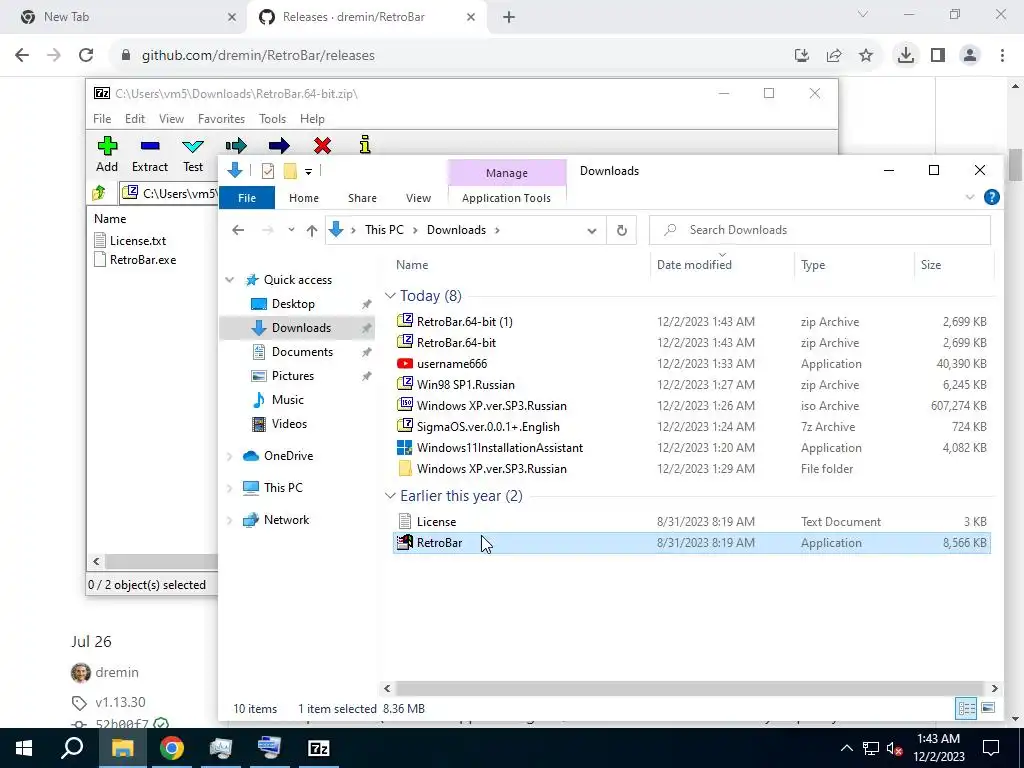This screenshot has width=1024, height=768.
Task: Bookmark this page star icon
Action: point(866,56)
